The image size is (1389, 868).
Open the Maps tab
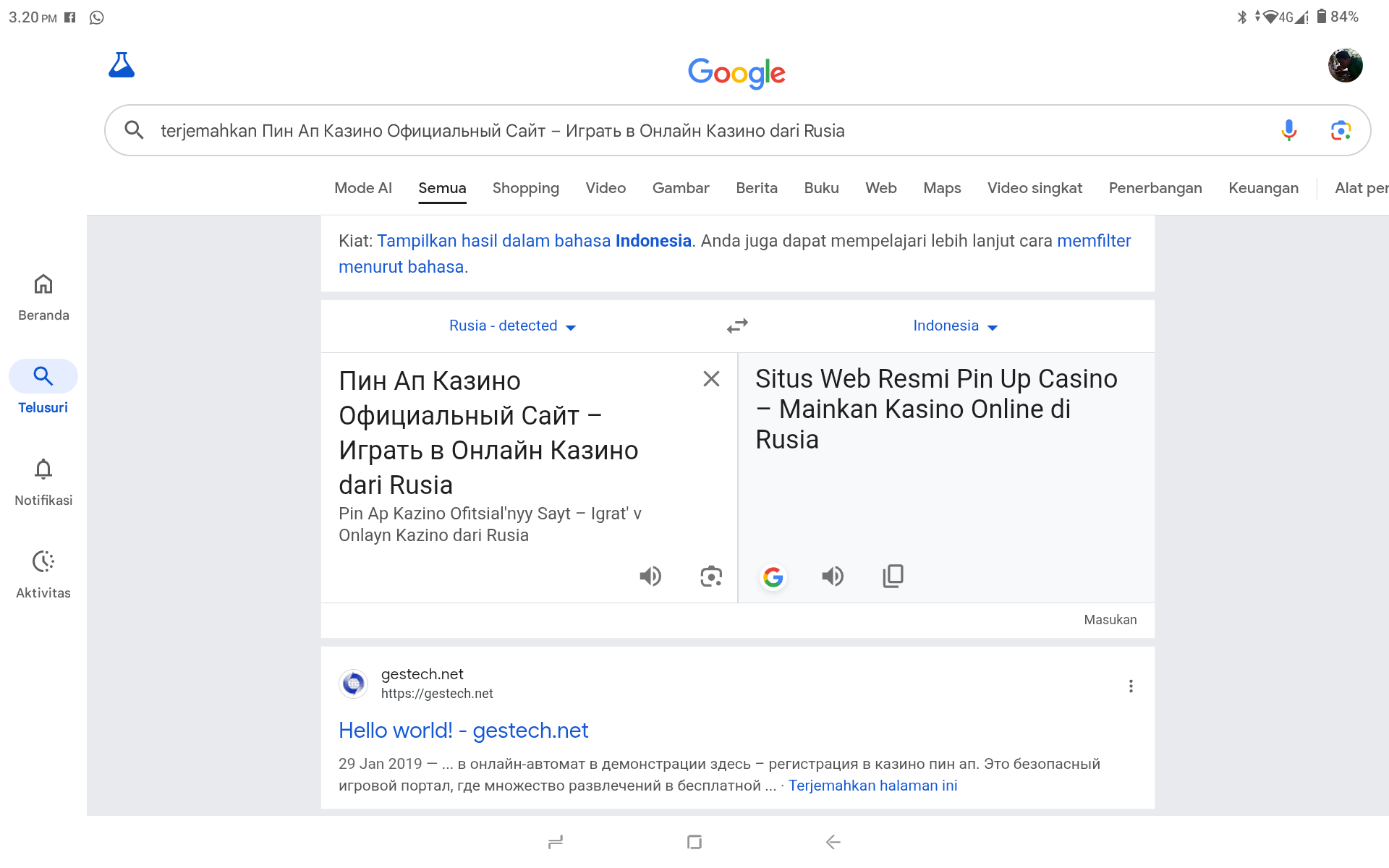pos(942,188)
